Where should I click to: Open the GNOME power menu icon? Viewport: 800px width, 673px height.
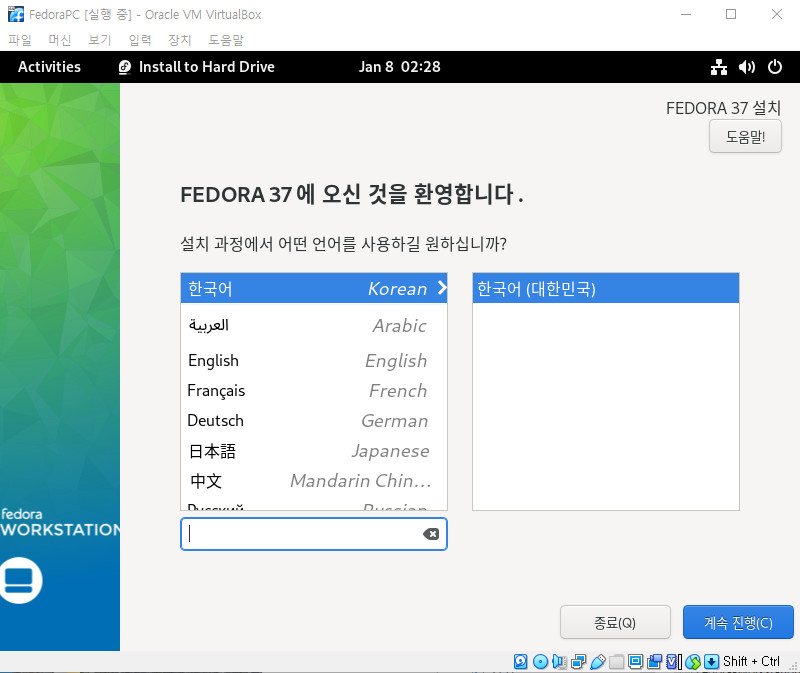[774, 67]
